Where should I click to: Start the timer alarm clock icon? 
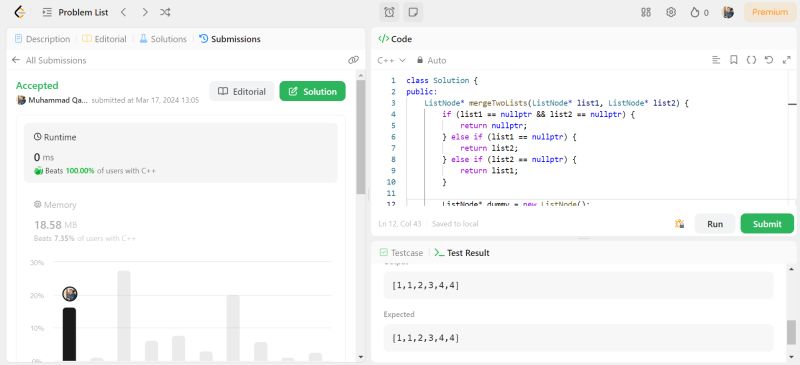tap(389, 12)
